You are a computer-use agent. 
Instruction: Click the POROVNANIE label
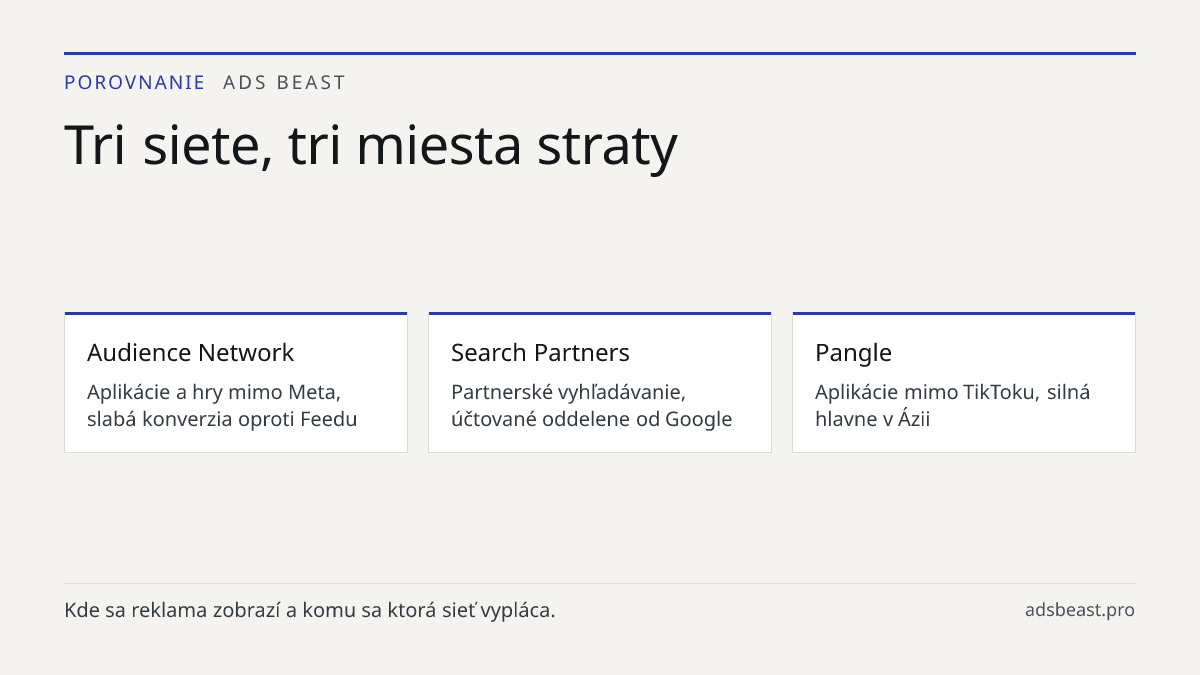[135, 83]
